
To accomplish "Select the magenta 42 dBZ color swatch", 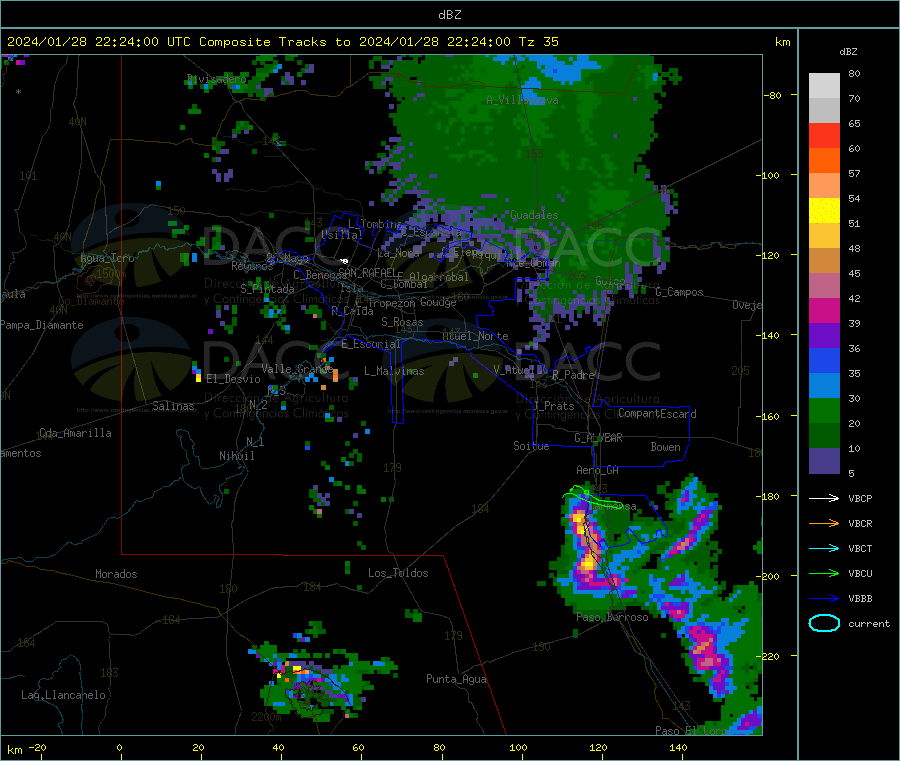I will click(x=824, y=310).
